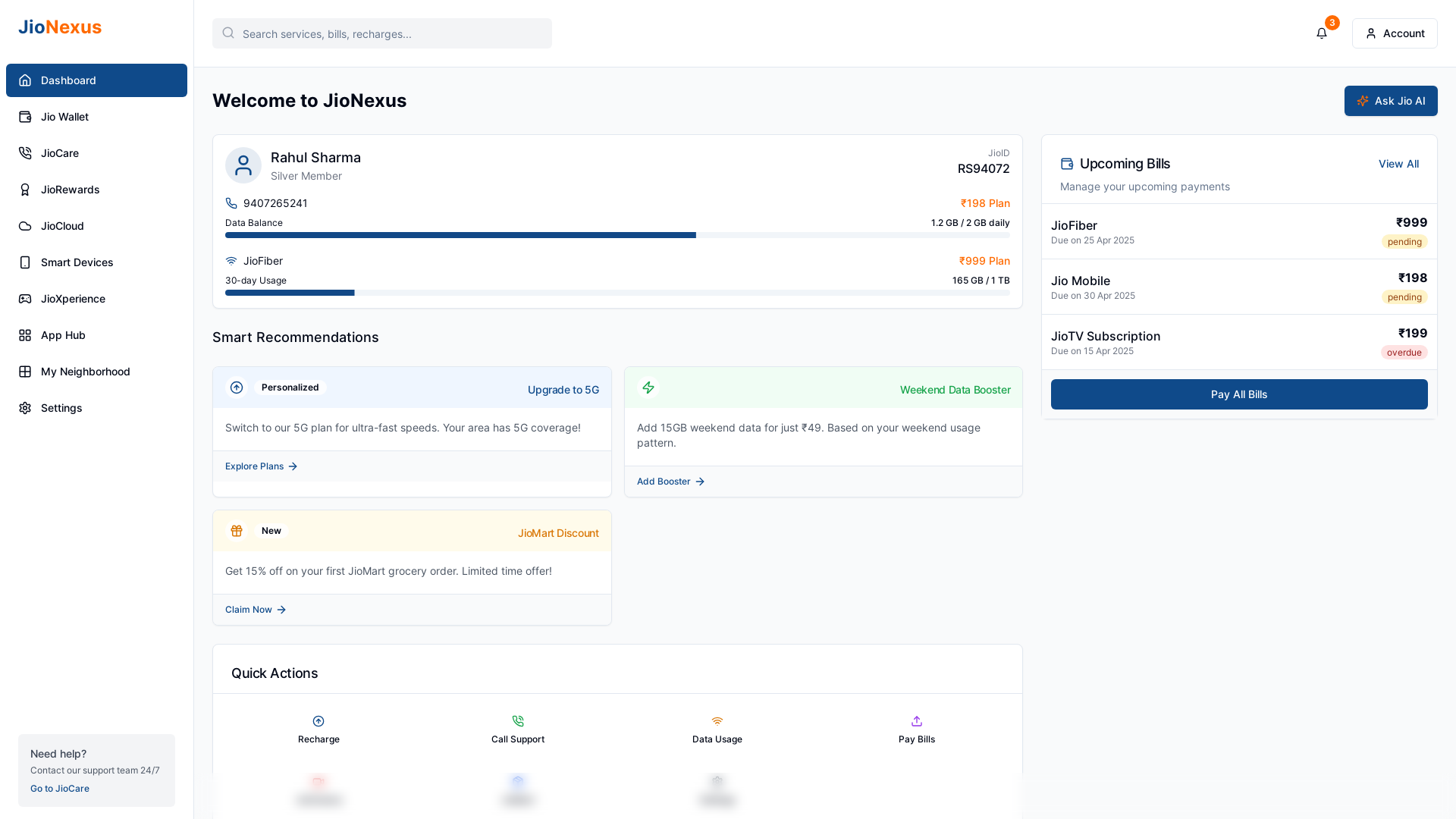Click the App Hub grid icon
1456x819 pixels.
25,335
